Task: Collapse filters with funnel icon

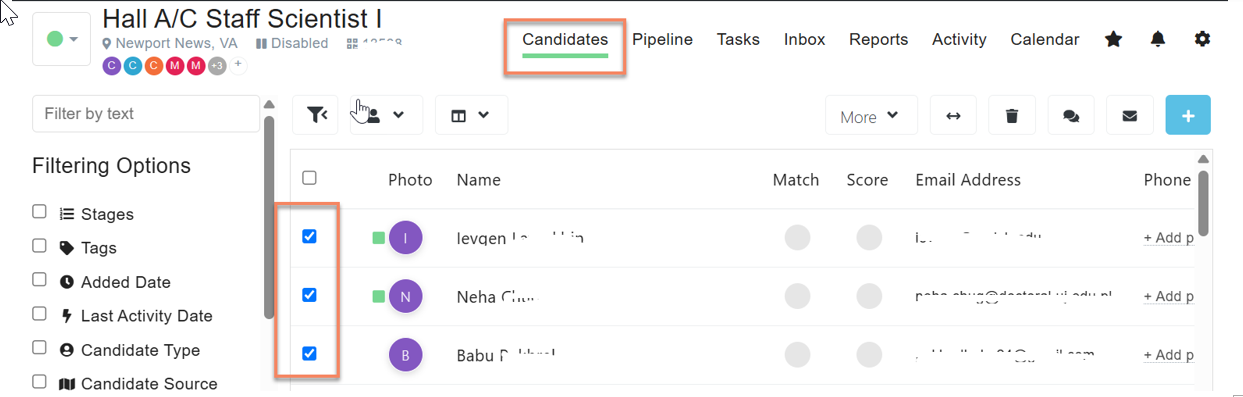Action: pos(316,115)
